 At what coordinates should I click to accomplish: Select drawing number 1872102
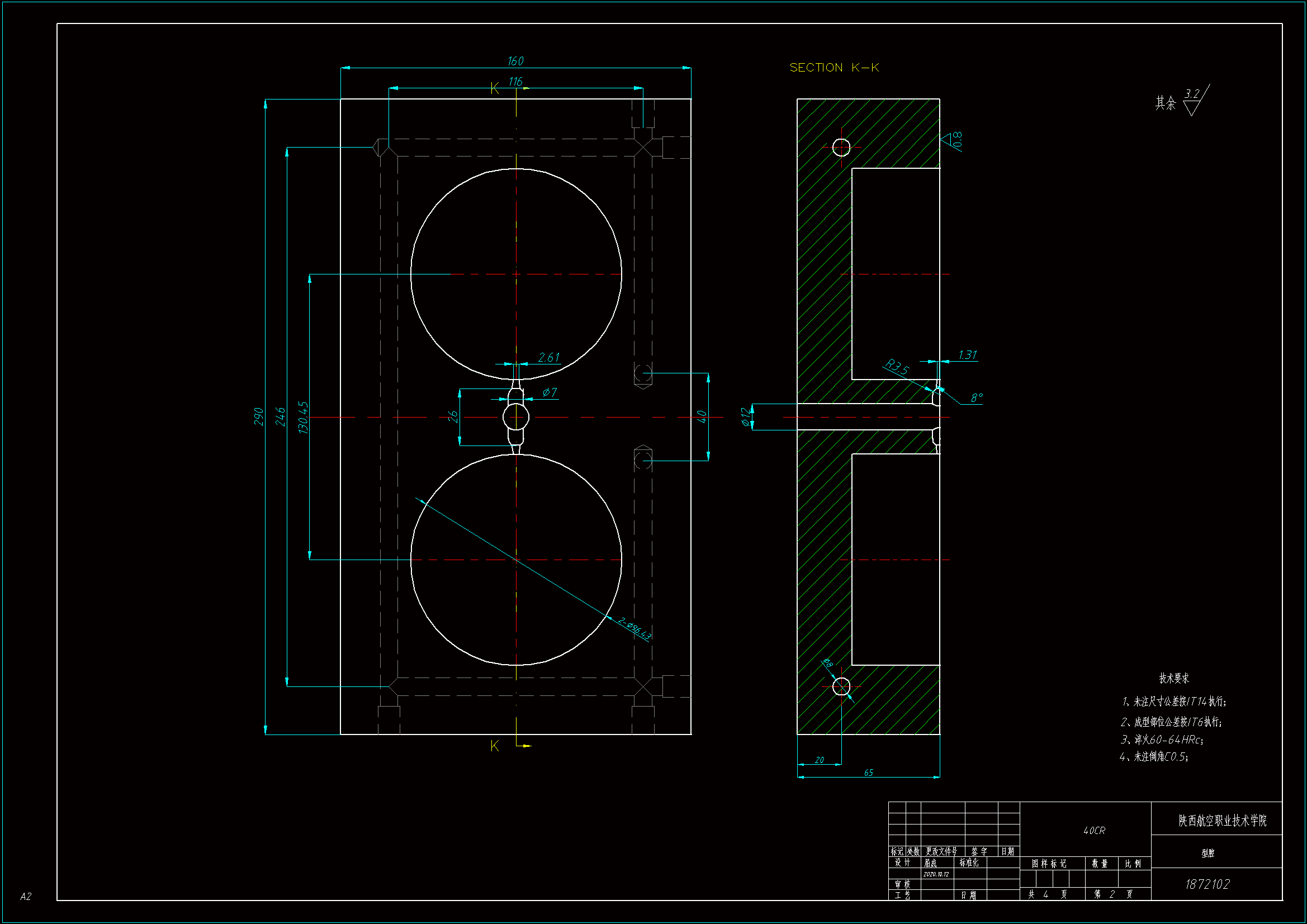tap(1207, 884)
